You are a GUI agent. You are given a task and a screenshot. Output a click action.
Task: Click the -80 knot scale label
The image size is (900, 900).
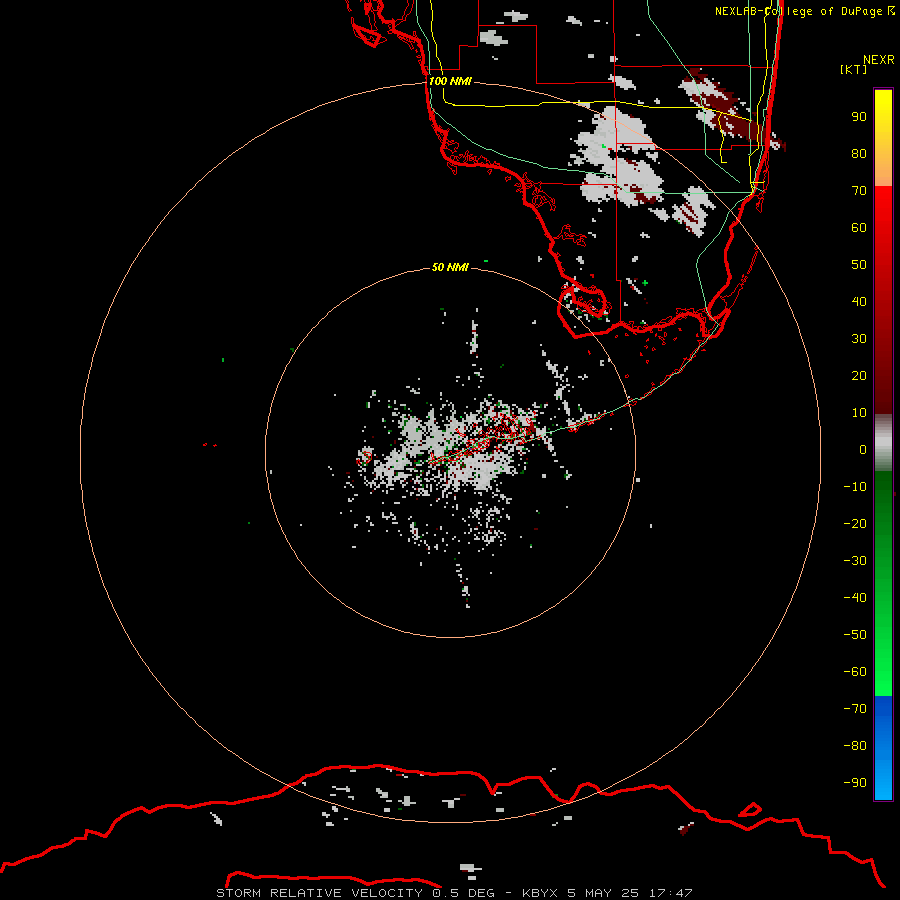(855, 746)
